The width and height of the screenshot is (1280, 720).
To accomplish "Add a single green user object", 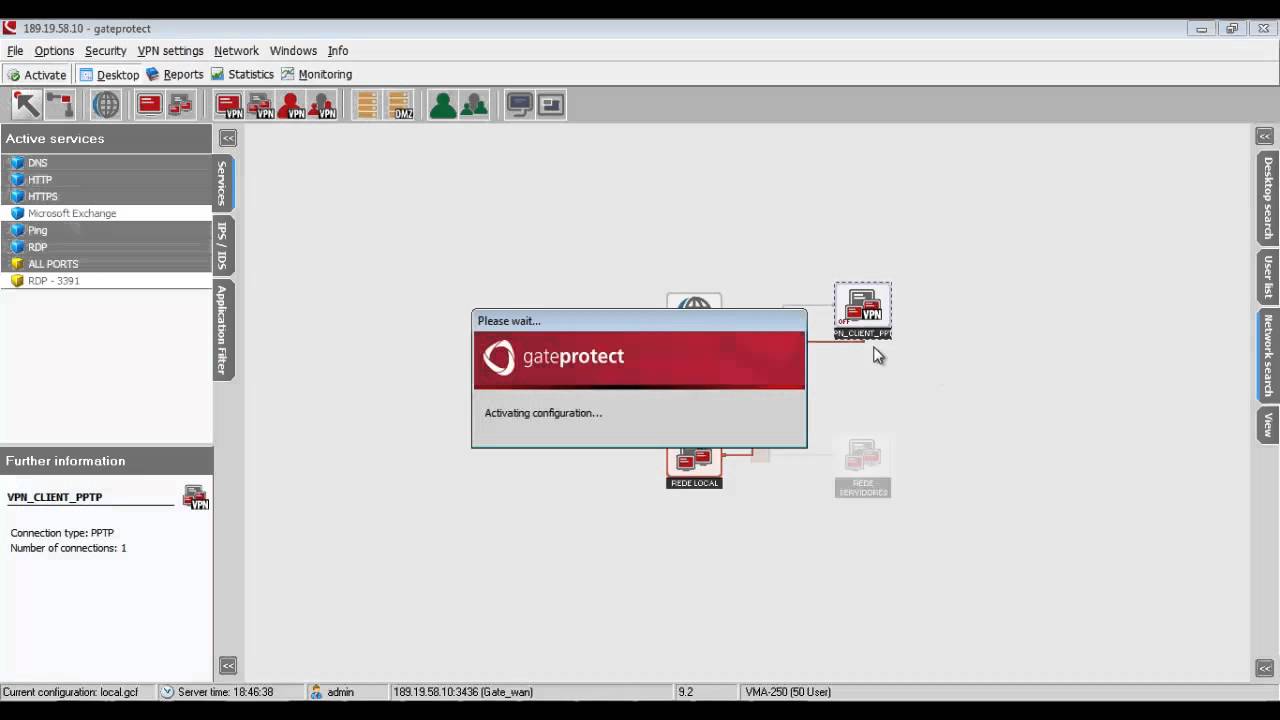I will [443, 104].
